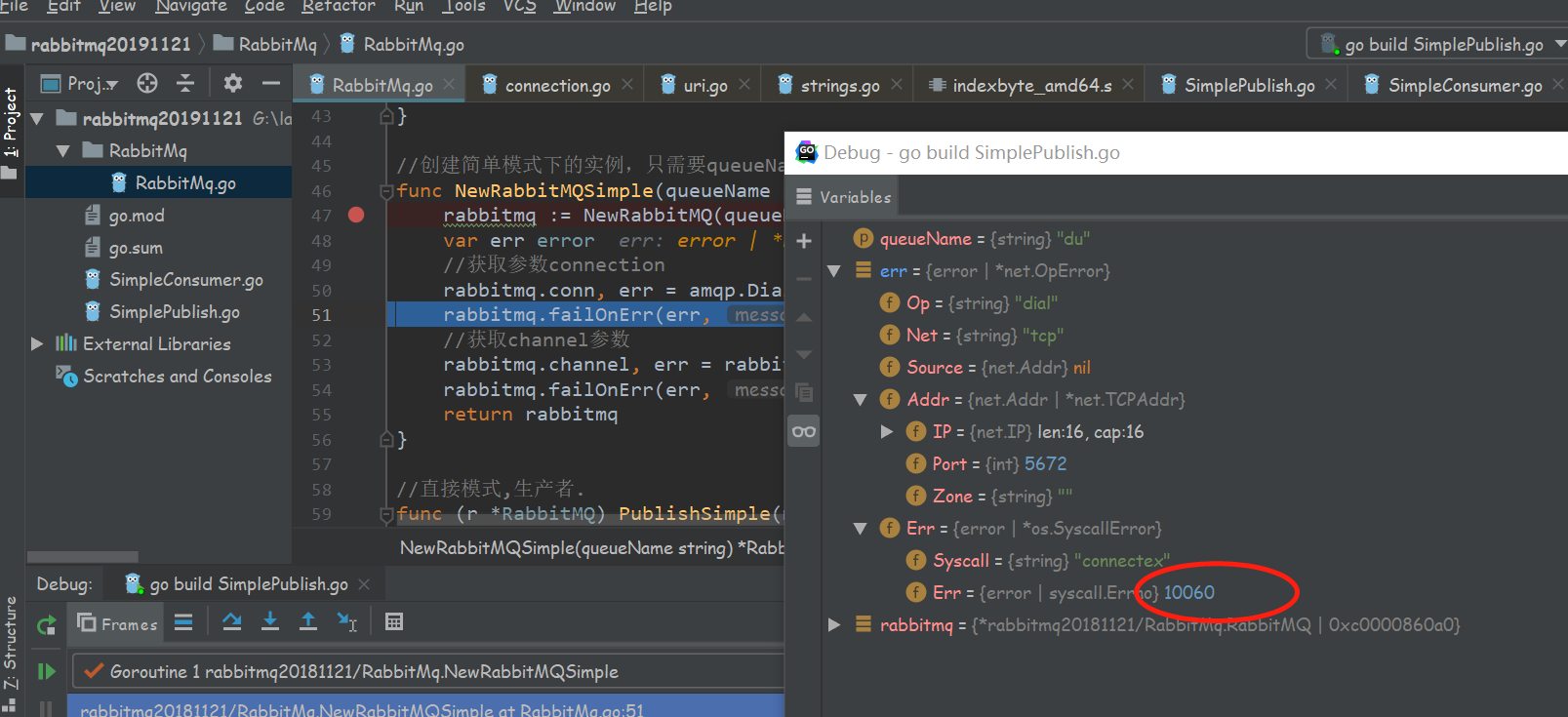1568x717 pixels.
Task: Select go.mod in project tree
Action: pyautogui.click(x=137, y=216)
